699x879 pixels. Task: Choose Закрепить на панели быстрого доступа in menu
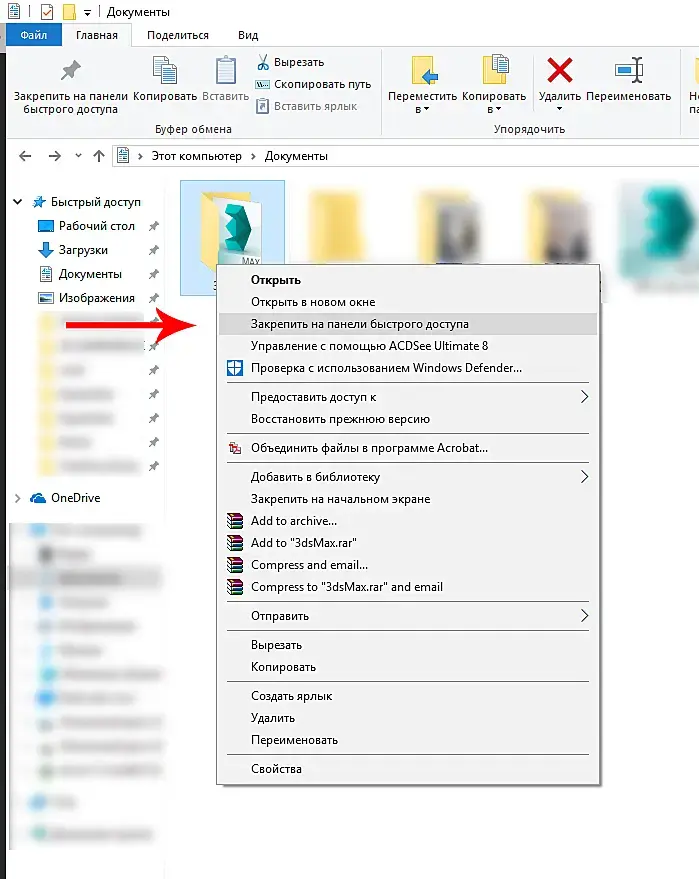tap(408, 324)
